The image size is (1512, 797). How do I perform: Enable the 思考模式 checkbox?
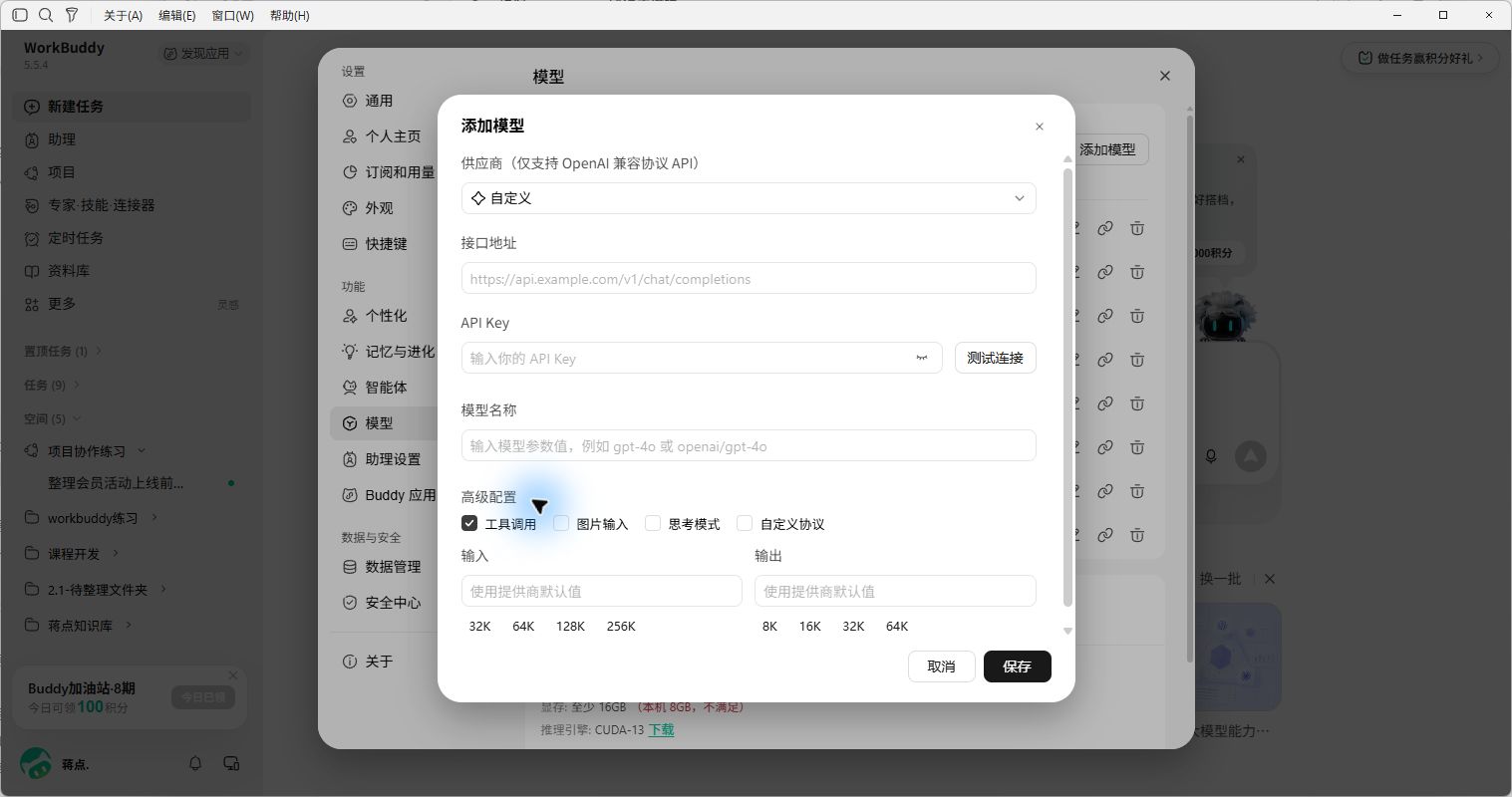tap(653, 523)
